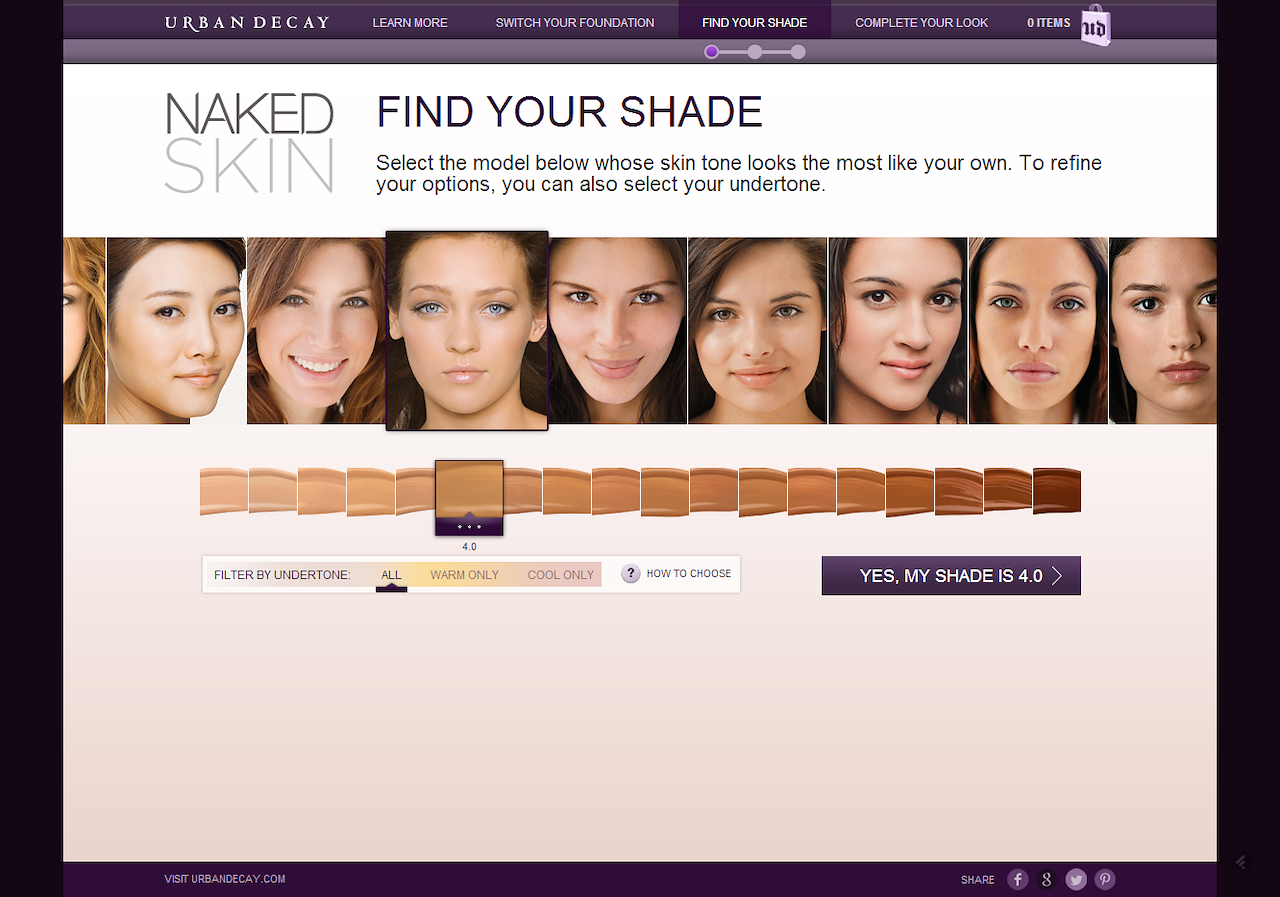Go to SWITCH YOUR FOUNDATION tab
Image resolution: width=1280 pixels, height=897 pixels.
point(575,22)
